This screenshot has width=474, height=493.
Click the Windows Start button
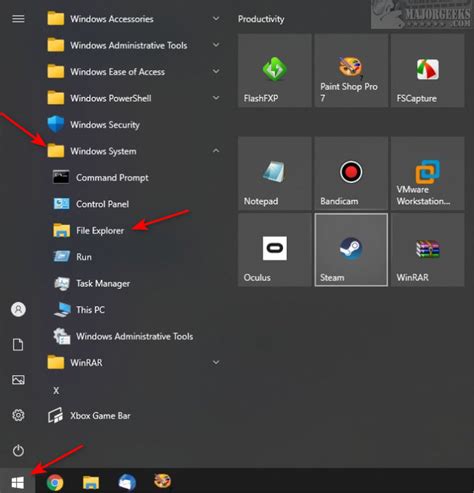click(17, 482)
